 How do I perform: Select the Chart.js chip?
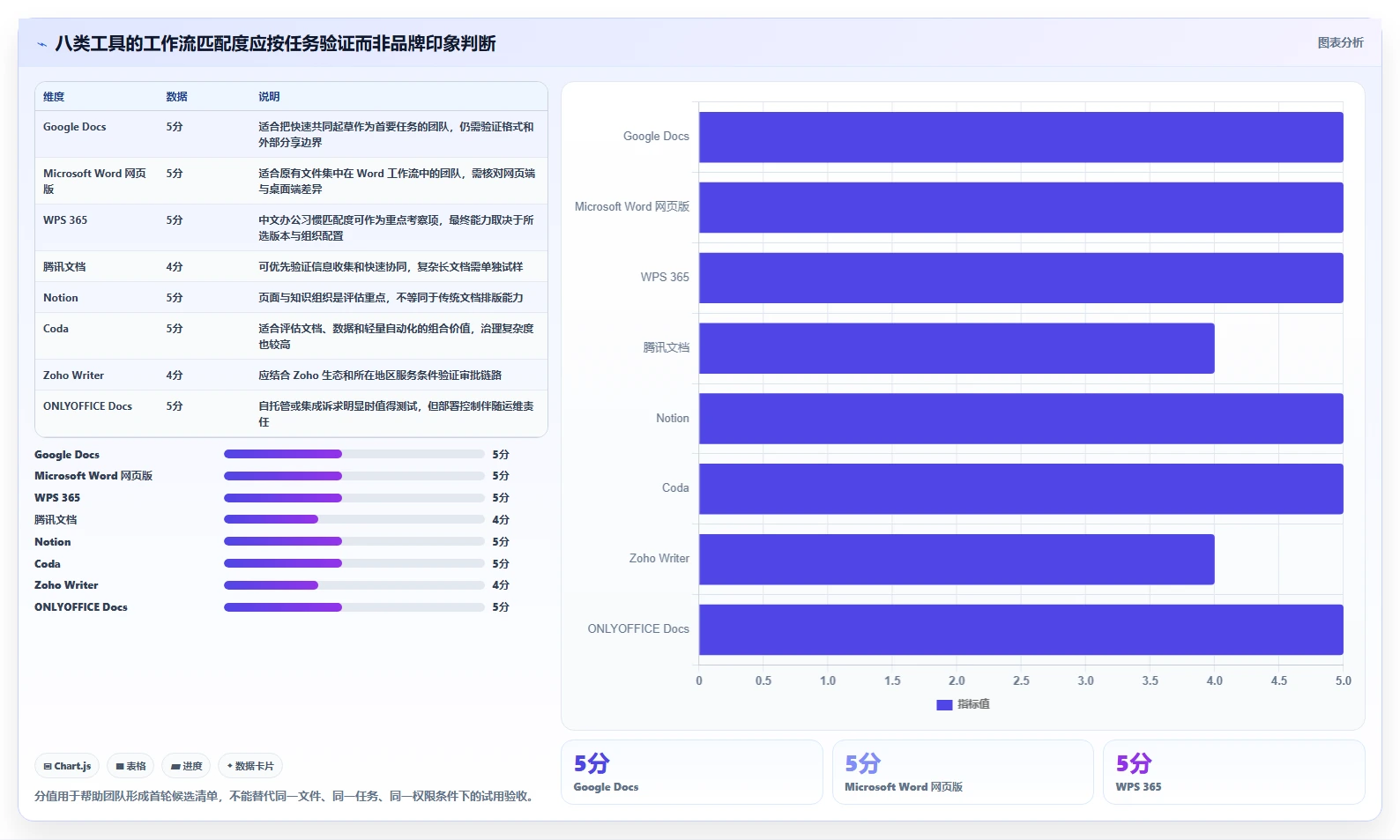(67, 766)
